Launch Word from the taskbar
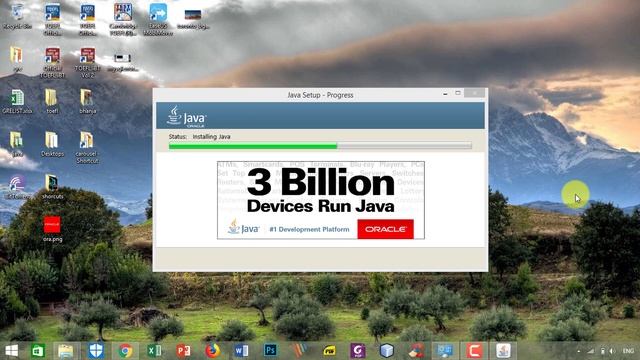Image resolution: width=640 pixels, height=360 pixels. coord(241,351)
